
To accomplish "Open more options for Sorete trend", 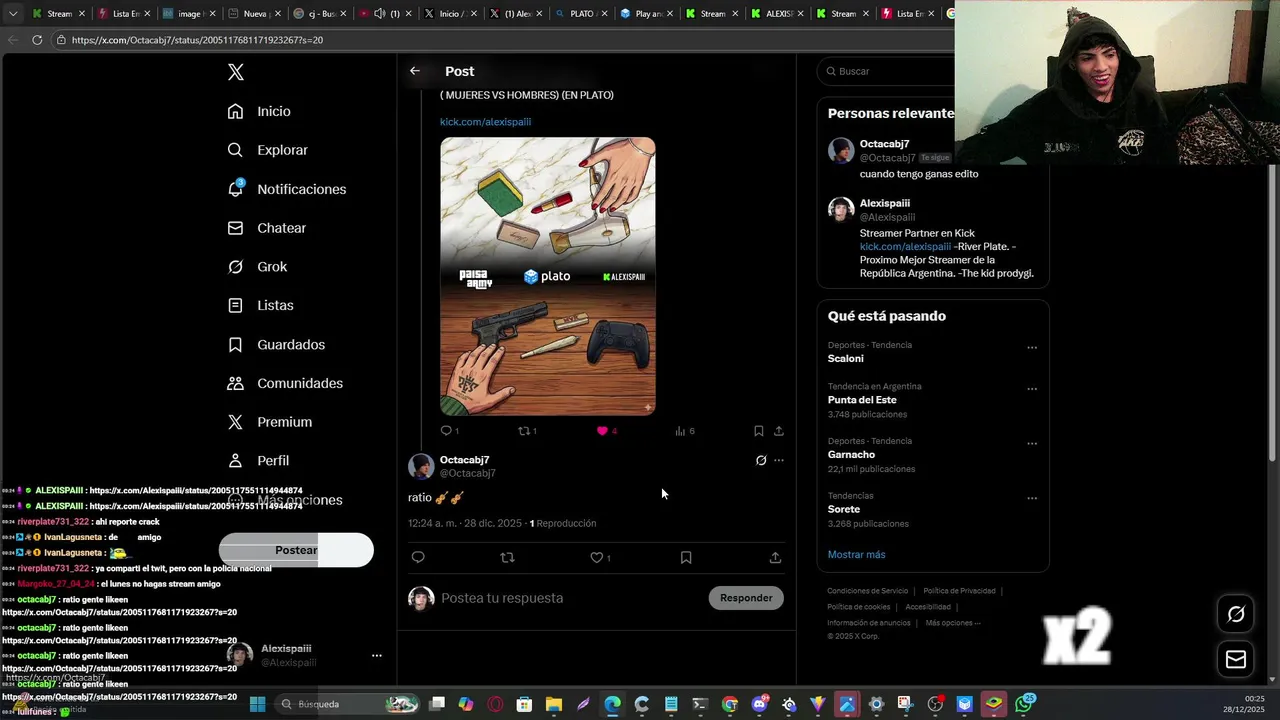I will [x=1032, y=498].
